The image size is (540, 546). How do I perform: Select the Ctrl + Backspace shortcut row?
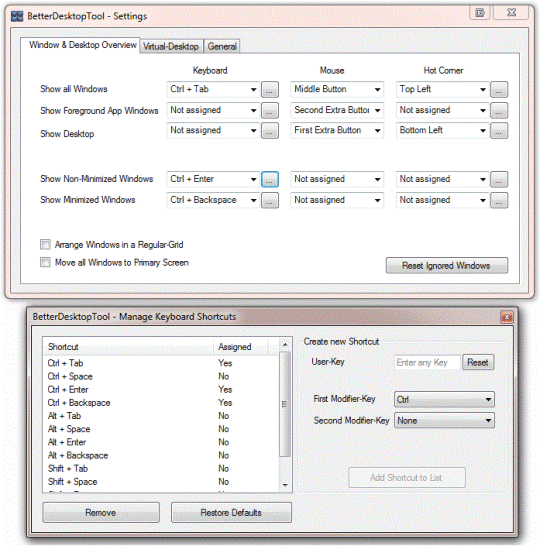click(x=161, y=403)
